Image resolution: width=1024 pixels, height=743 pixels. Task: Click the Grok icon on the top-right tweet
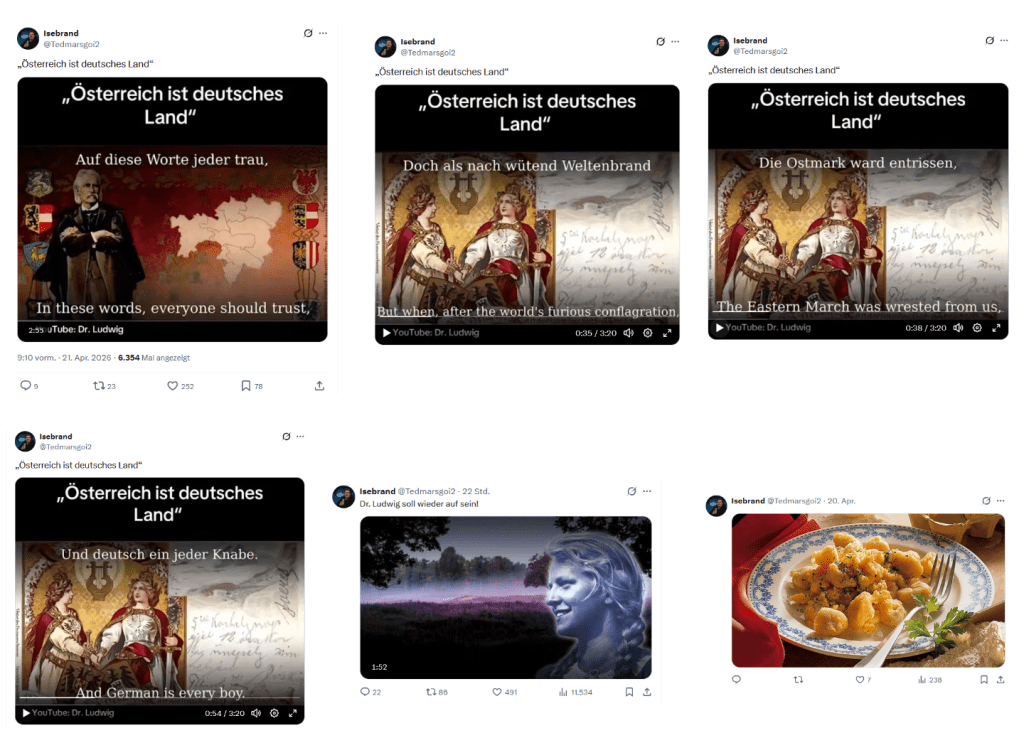(x=989, y=40)
